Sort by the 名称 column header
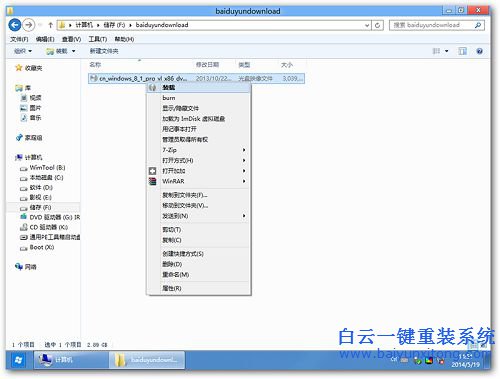The width and height of the screenshot is (500, 379). [95, 65]
